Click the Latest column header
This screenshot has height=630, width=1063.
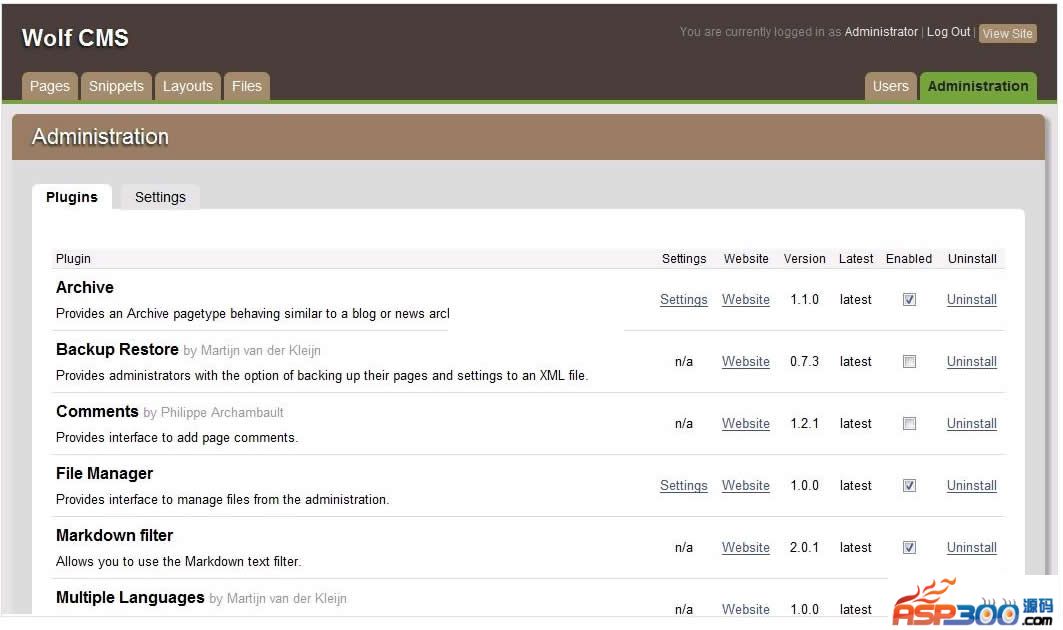[x=856, y=258]
